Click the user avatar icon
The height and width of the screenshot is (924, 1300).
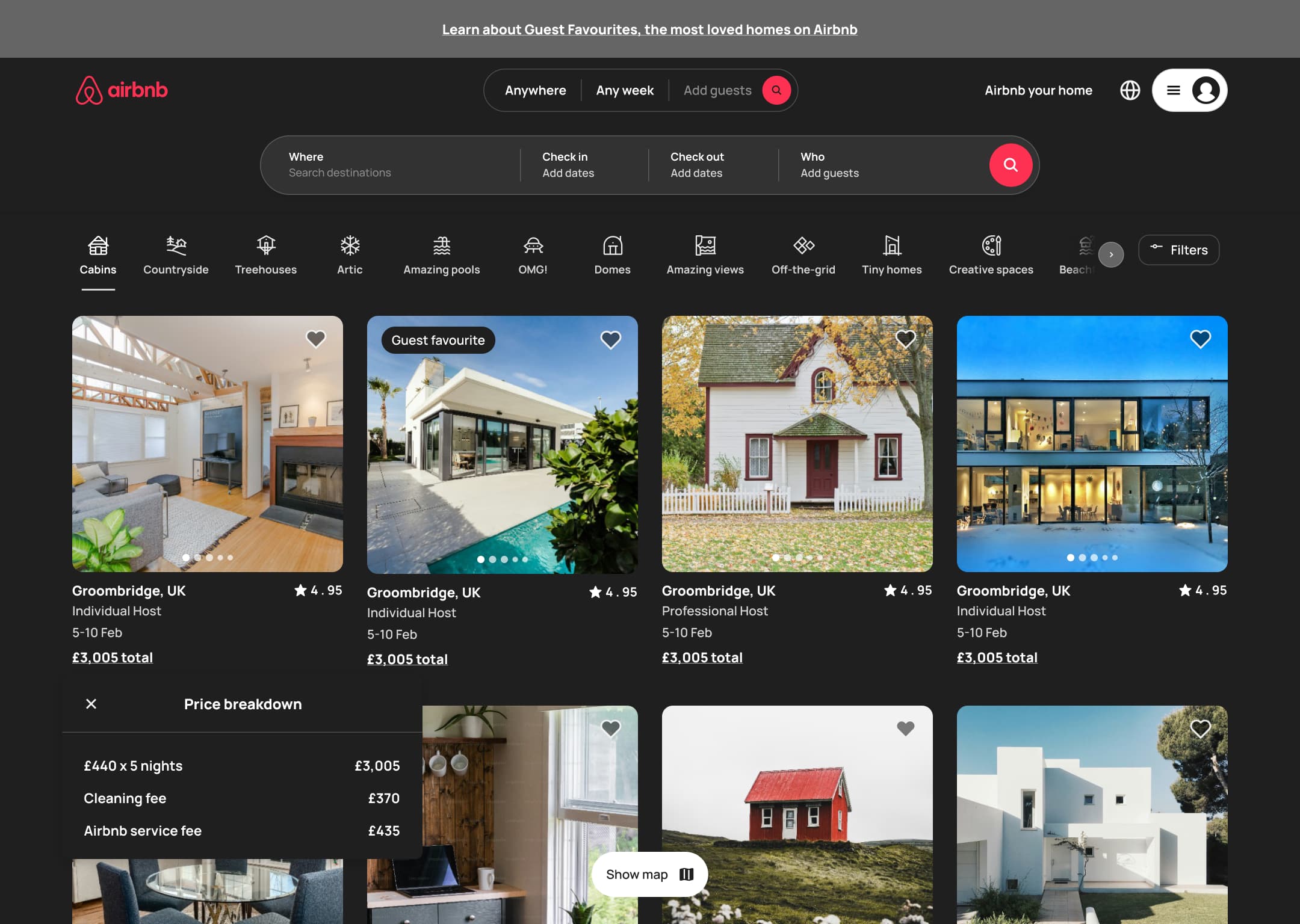point(1206,90)
